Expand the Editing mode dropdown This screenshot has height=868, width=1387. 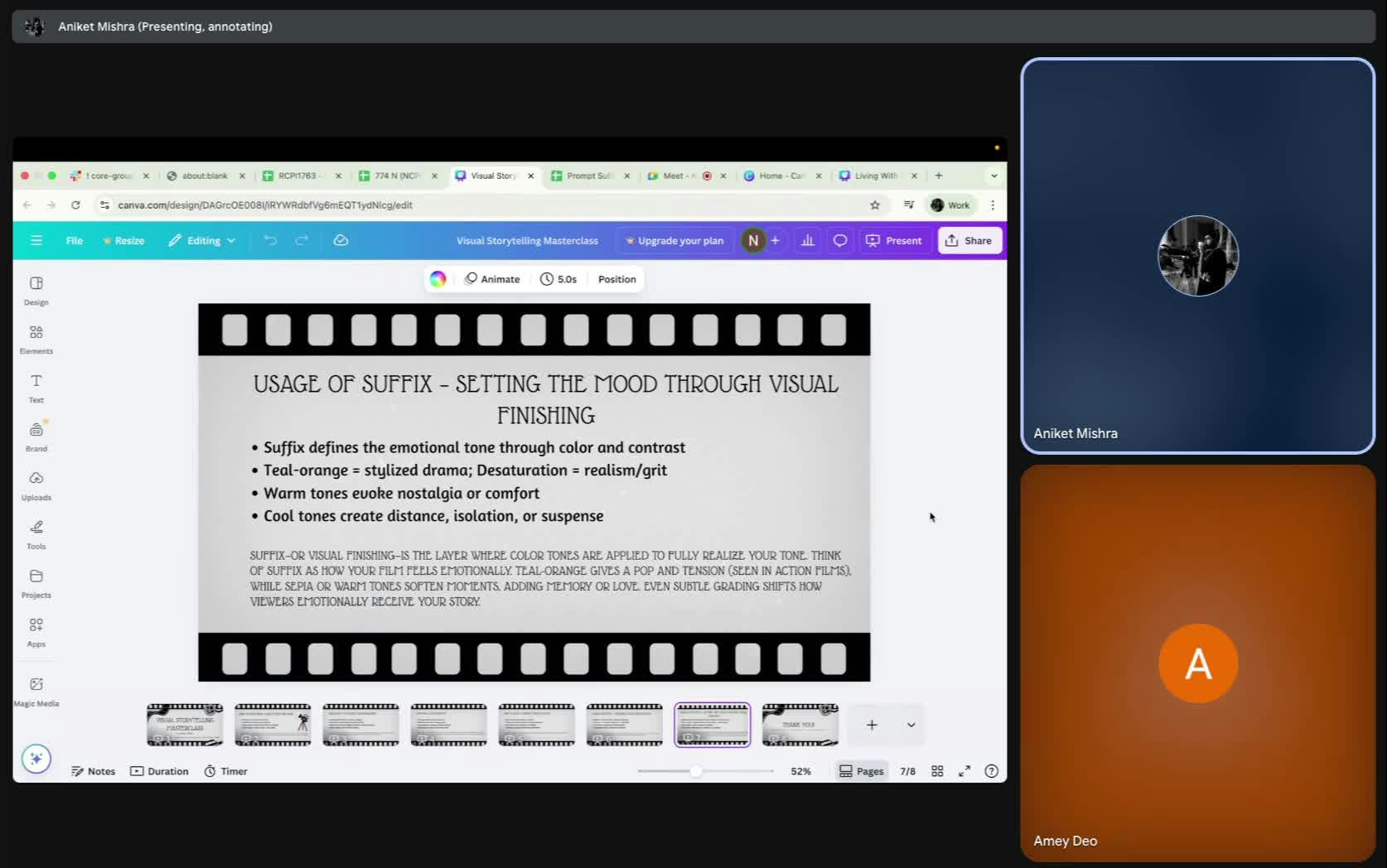coord(202,240)
